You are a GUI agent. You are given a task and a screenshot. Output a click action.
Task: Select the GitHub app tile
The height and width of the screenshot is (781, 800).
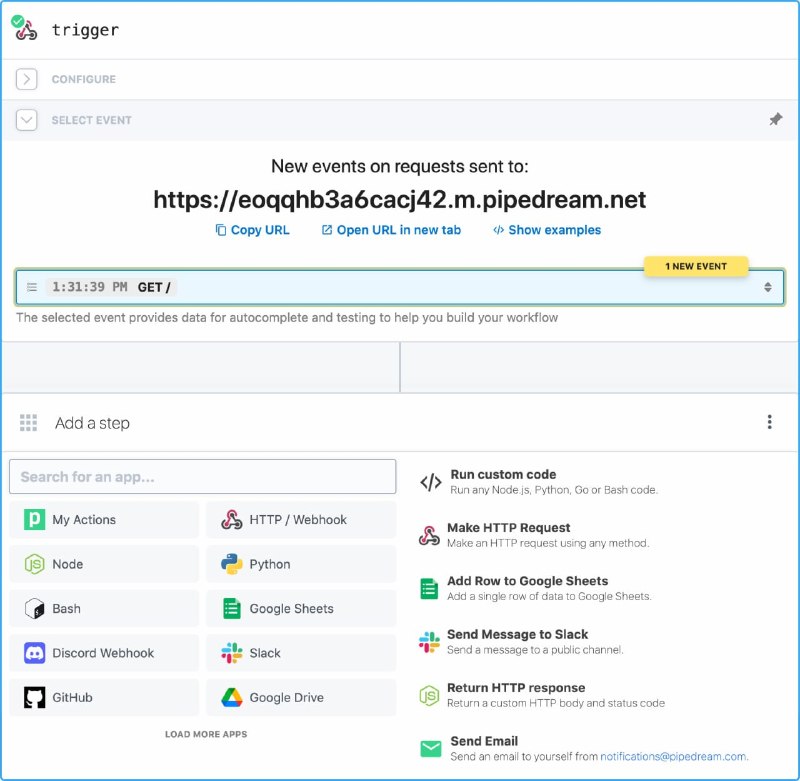(x=104, y=697)
